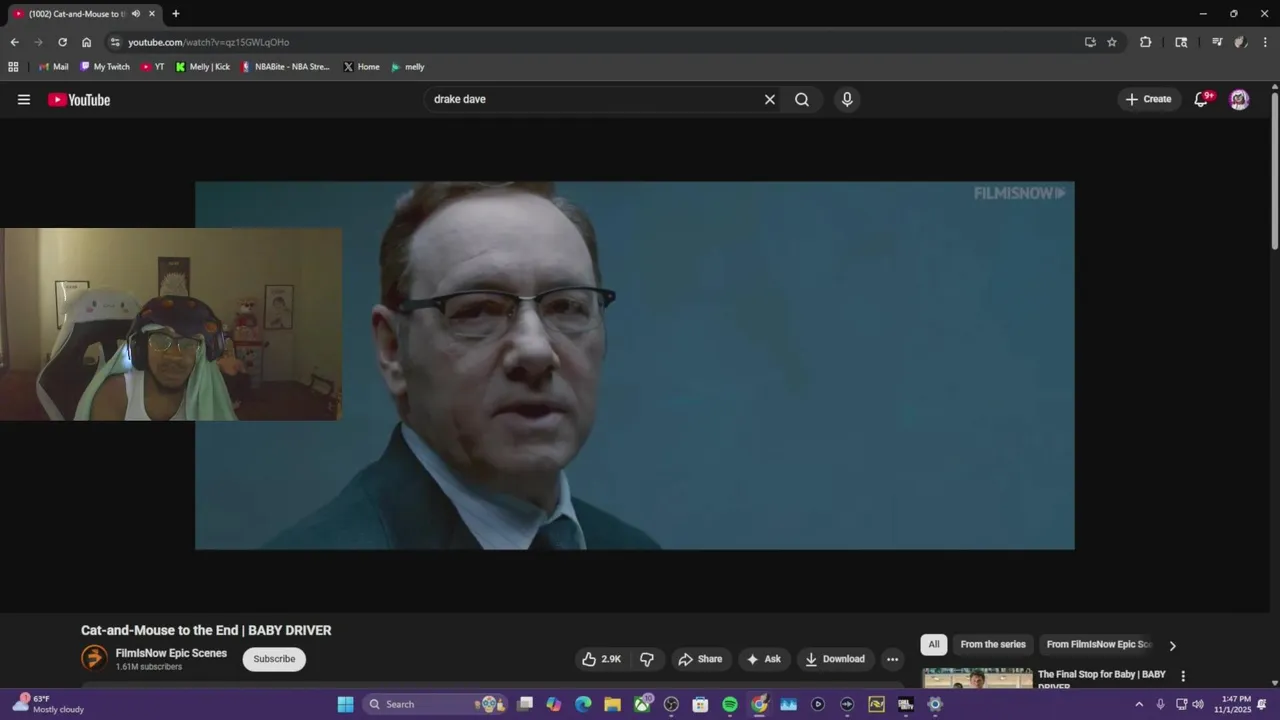Bookmark this page with star icon
The image size is (1280, 720).
point(1112,42)
